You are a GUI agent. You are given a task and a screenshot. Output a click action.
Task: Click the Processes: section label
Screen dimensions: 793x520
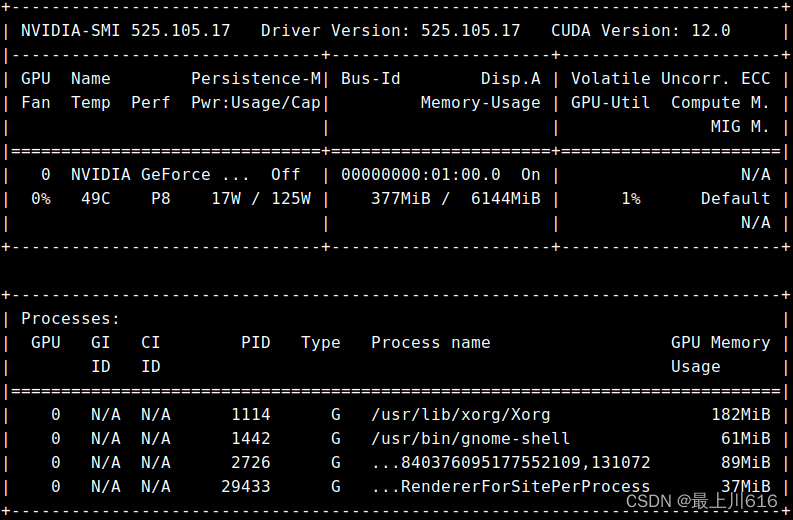[70, 319]
